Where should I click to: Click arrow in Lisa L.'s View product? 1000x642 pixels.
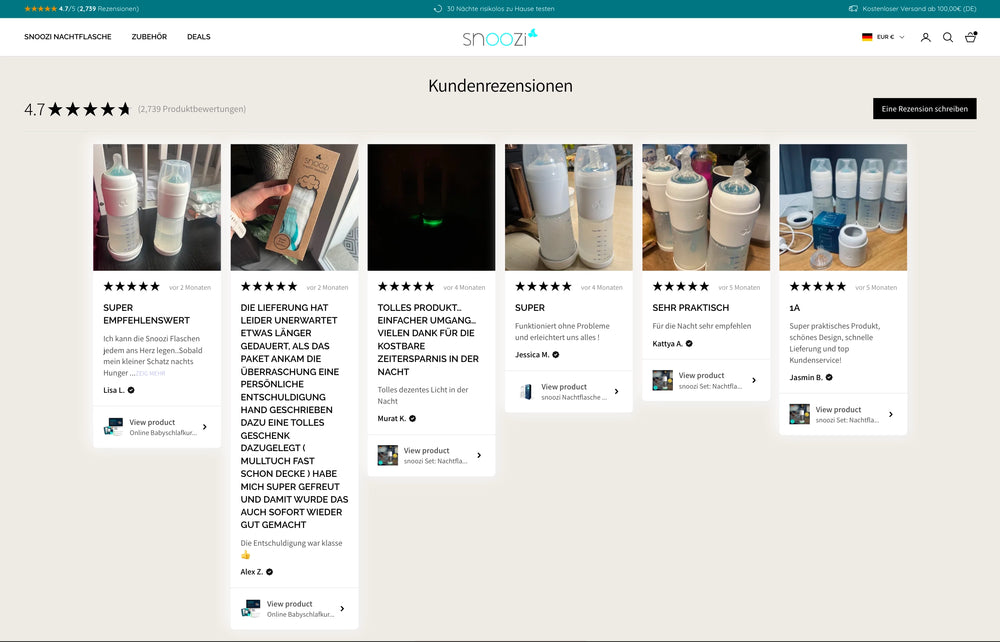pos(205,427)
